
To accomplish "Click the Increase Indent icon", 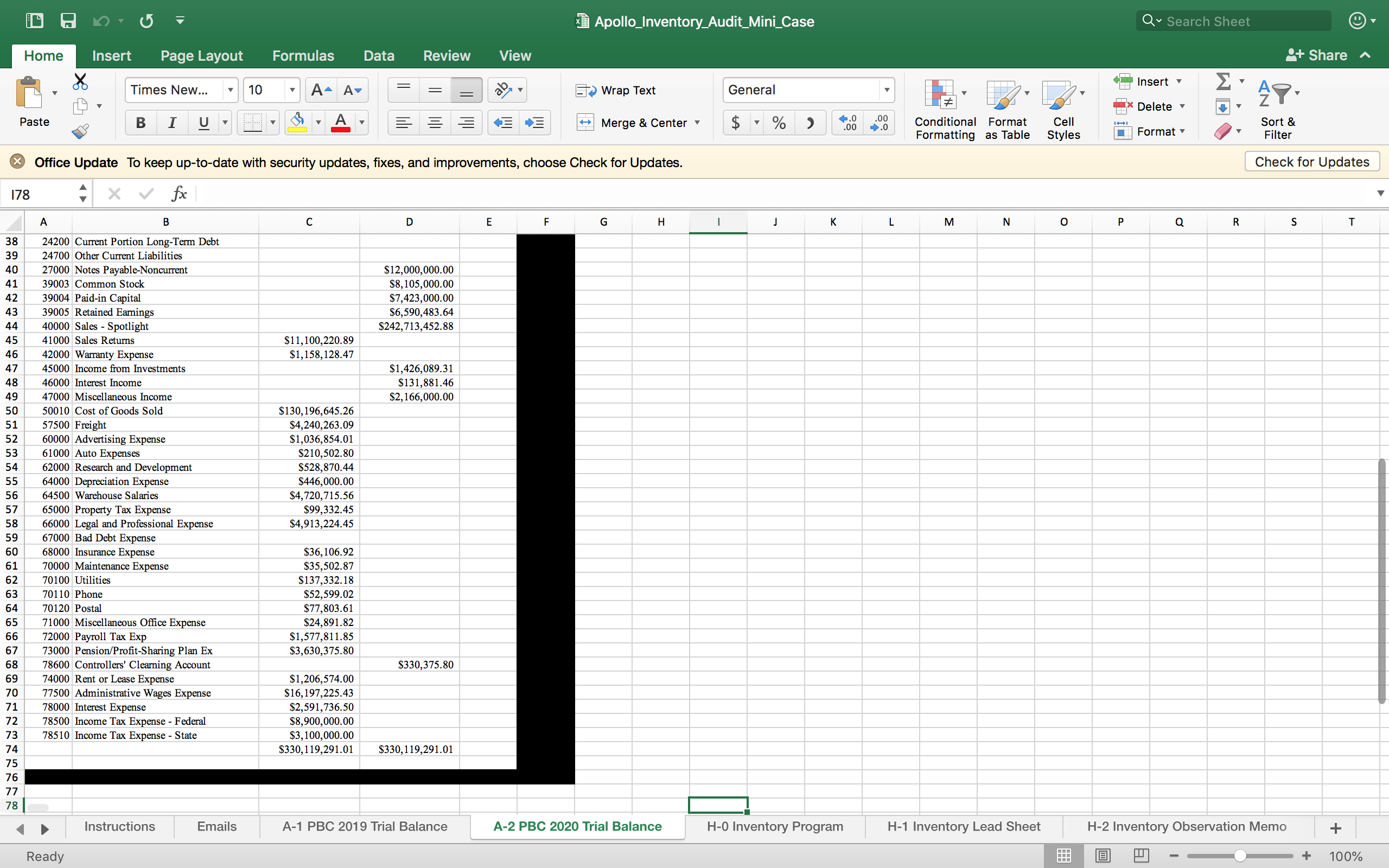I will coord(534,123).
